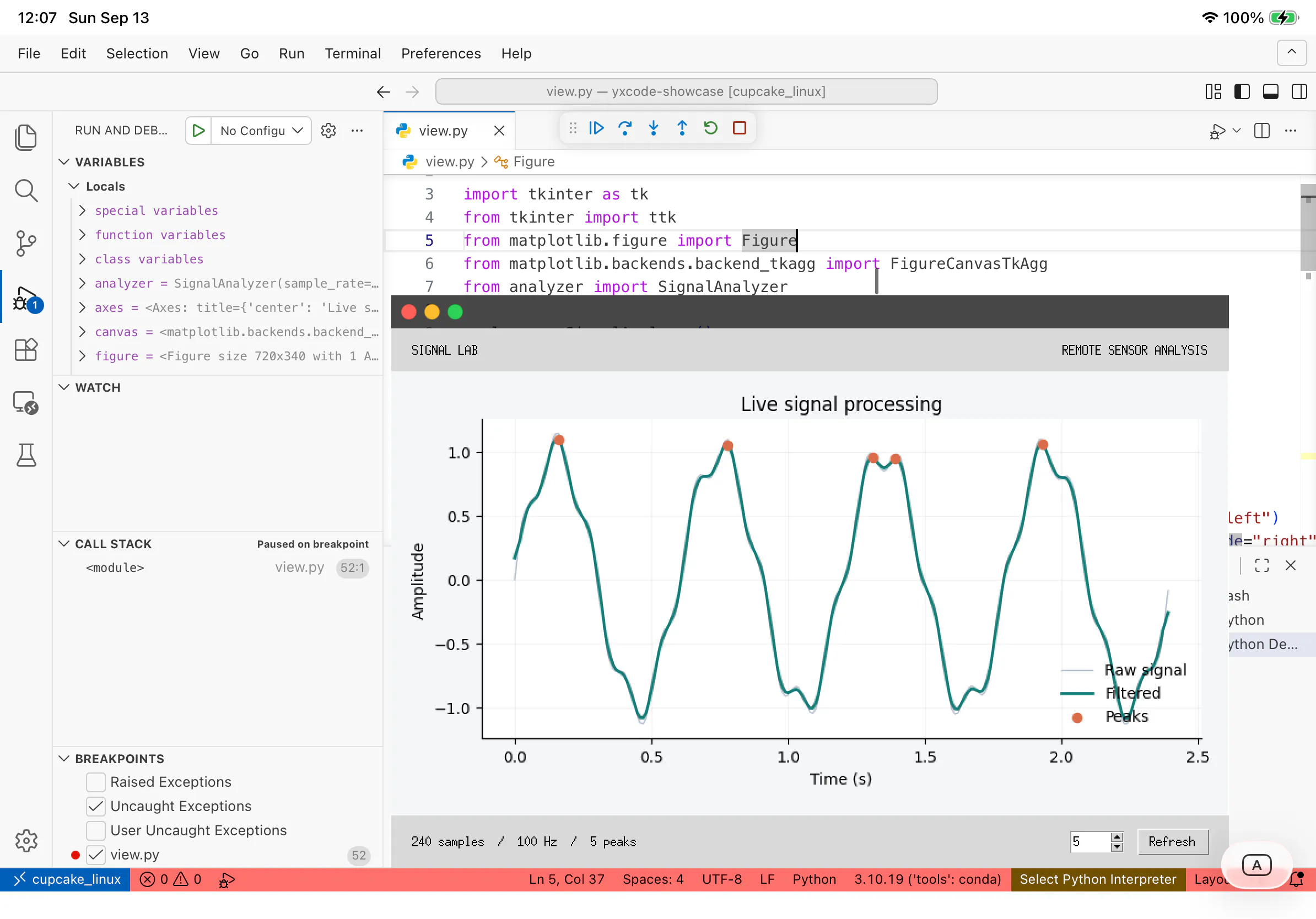This screenshot has width=1316, height=919.
Task: Collapse the VARIABLES section
Action: coord(64,162)
